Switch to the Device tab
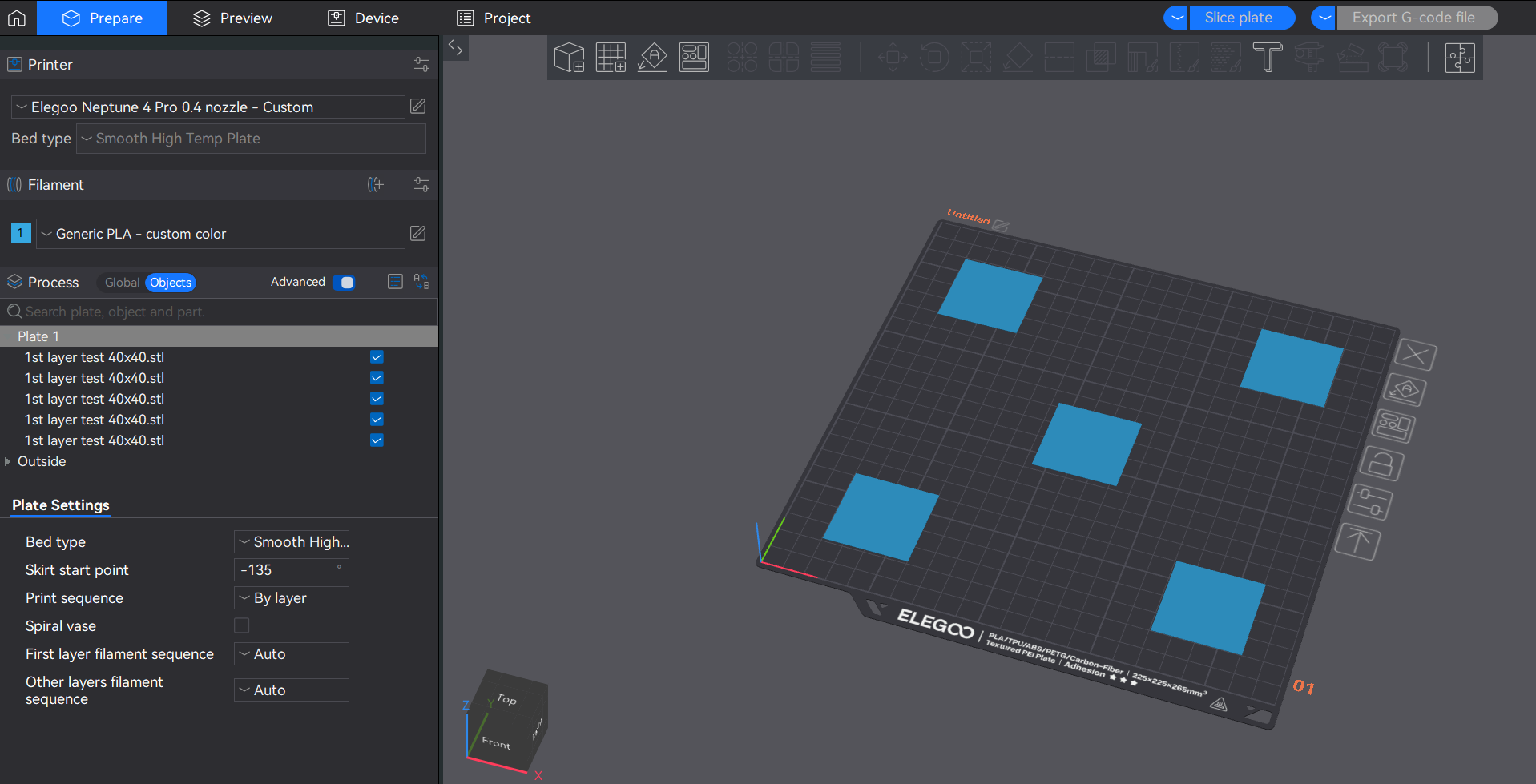Viewport: 1536px width, 784px height. [364, 18]
